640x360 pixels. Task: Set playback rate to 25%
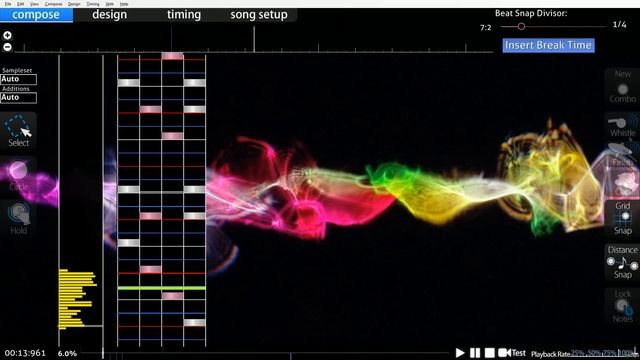pyautogui.click(x=578, y=353)
